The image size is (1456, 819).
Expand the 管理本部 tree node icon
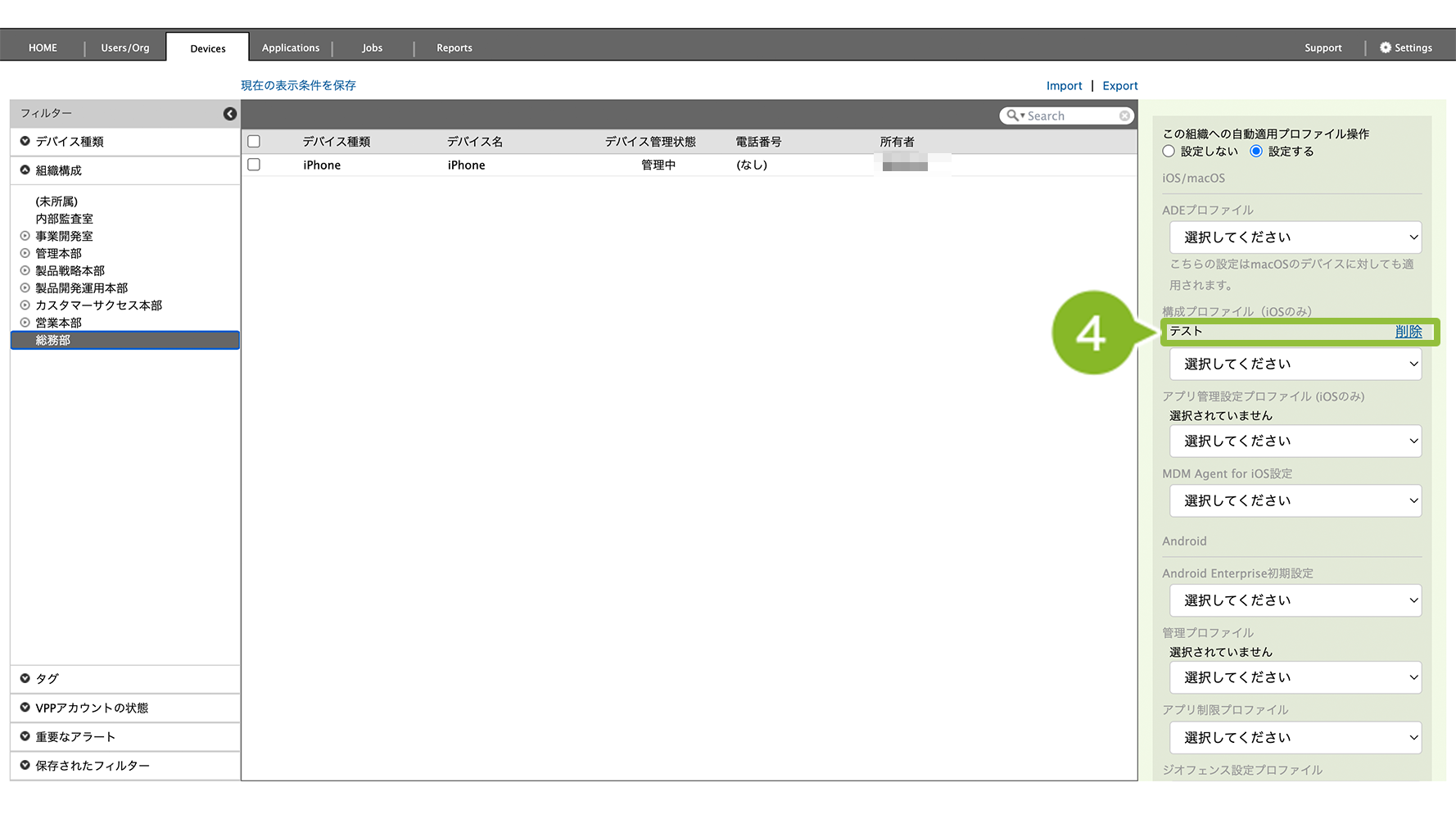(25, 253)
